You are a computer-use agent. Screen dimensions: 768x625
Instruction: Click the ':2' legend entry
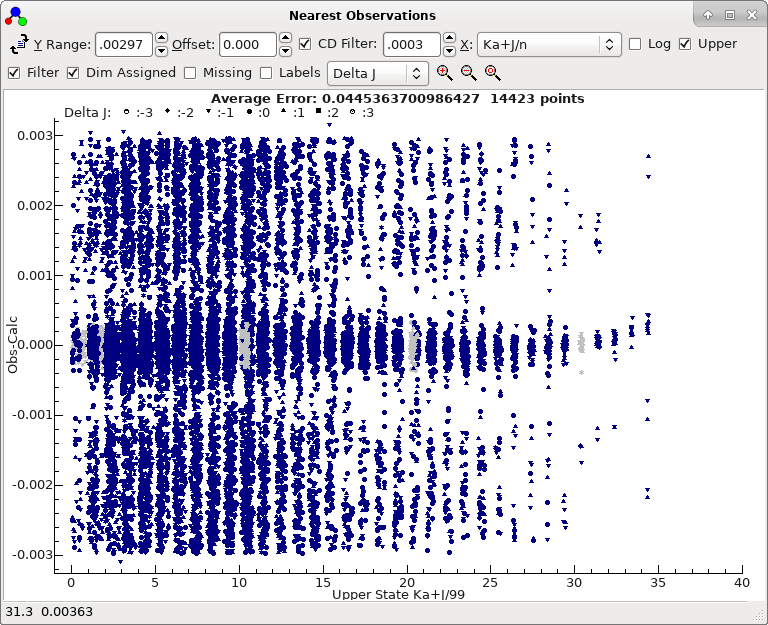coord(327,113)
